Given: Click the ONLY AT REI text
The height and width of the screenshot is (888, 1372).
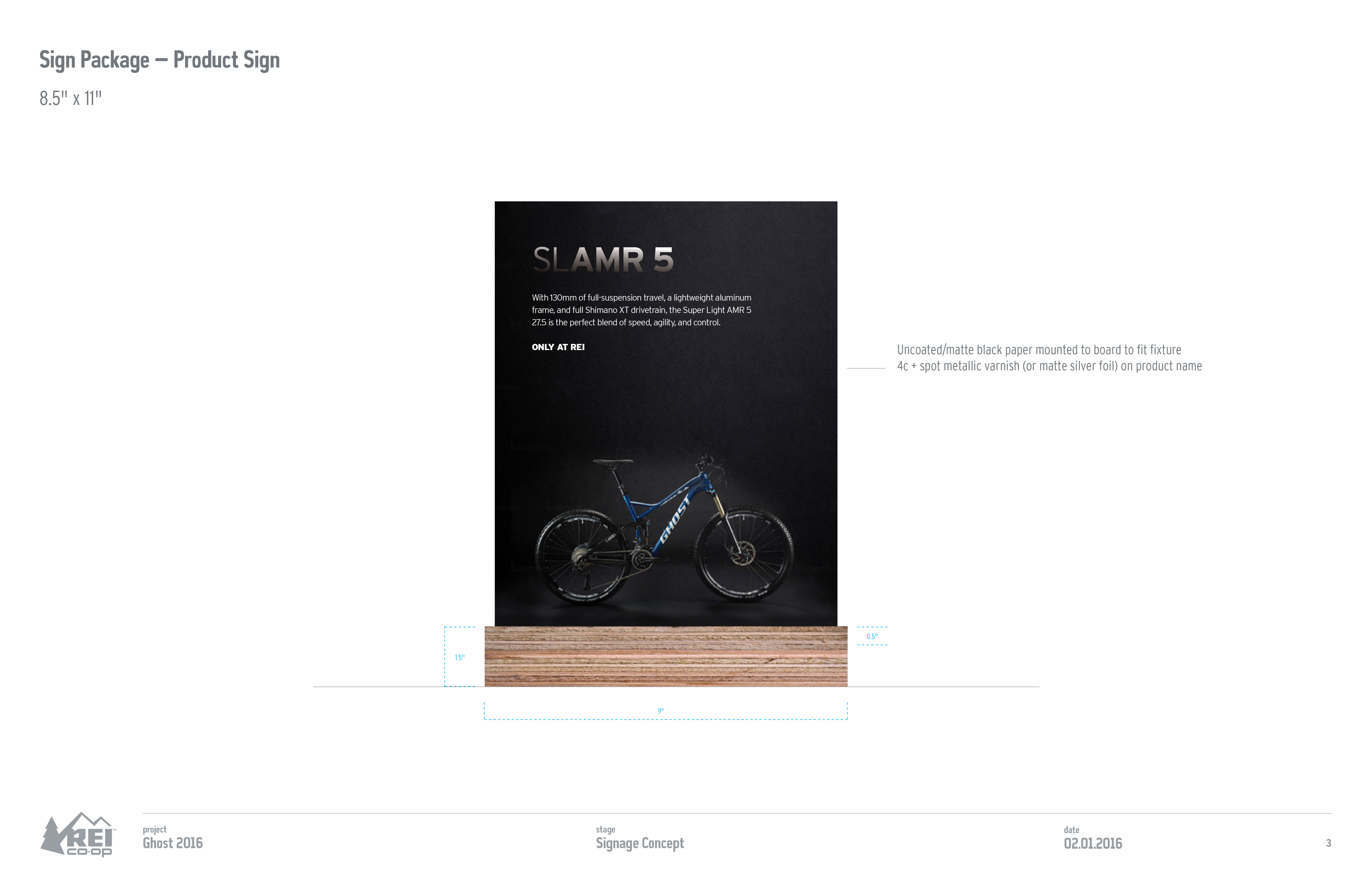Looking at the screenshot, I should tap(558, 347).
